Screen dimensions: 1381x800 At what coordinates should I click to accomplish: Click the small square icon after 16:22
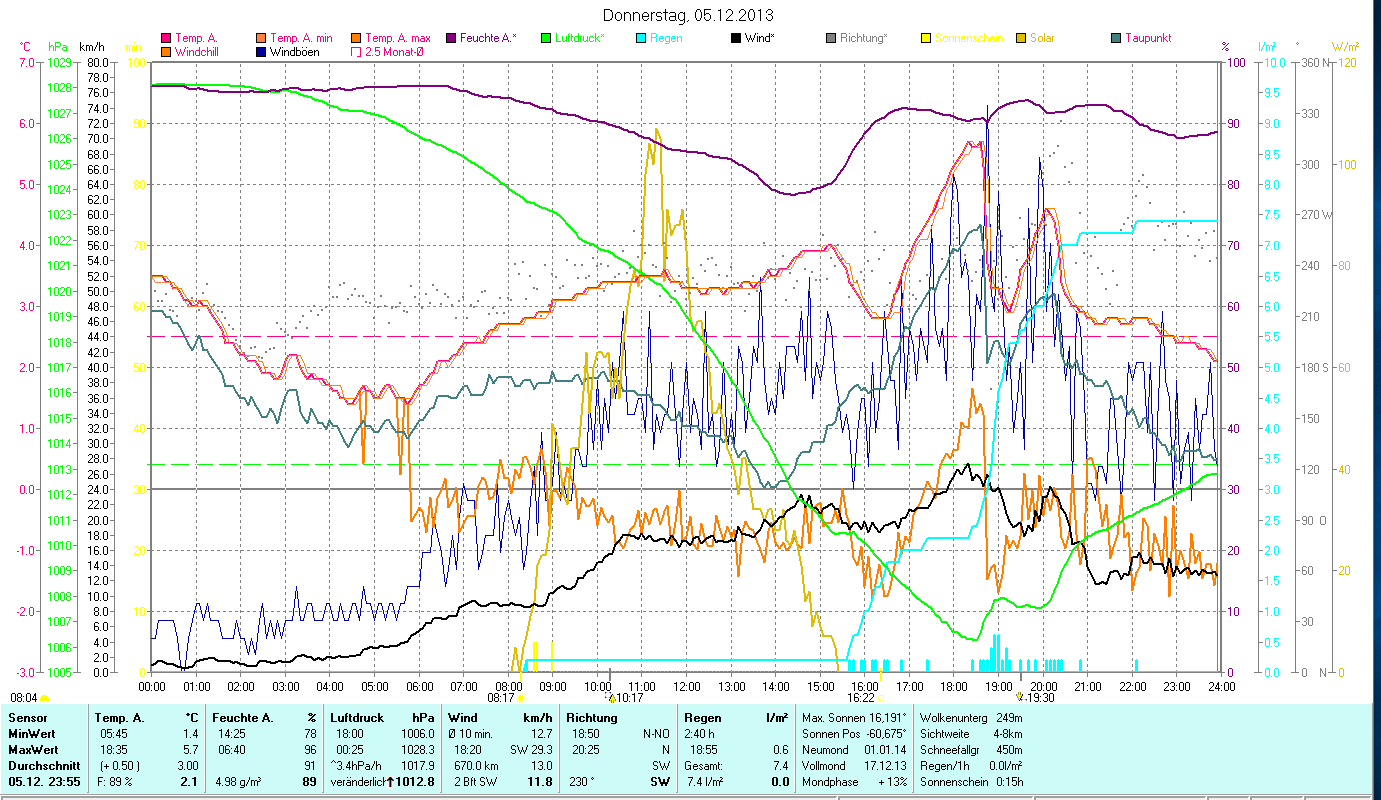point(881,698)
